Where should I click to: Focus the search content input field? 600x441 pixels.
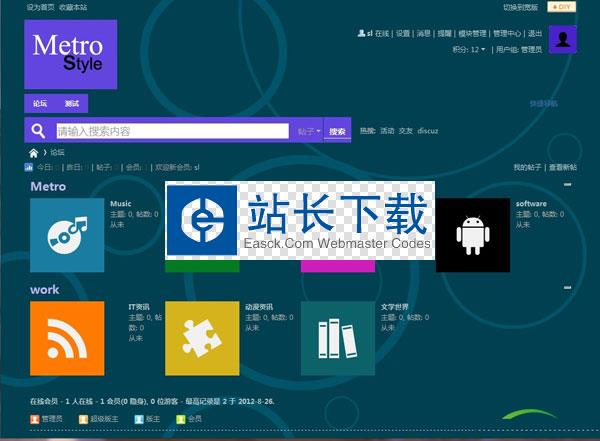point(170,131)
